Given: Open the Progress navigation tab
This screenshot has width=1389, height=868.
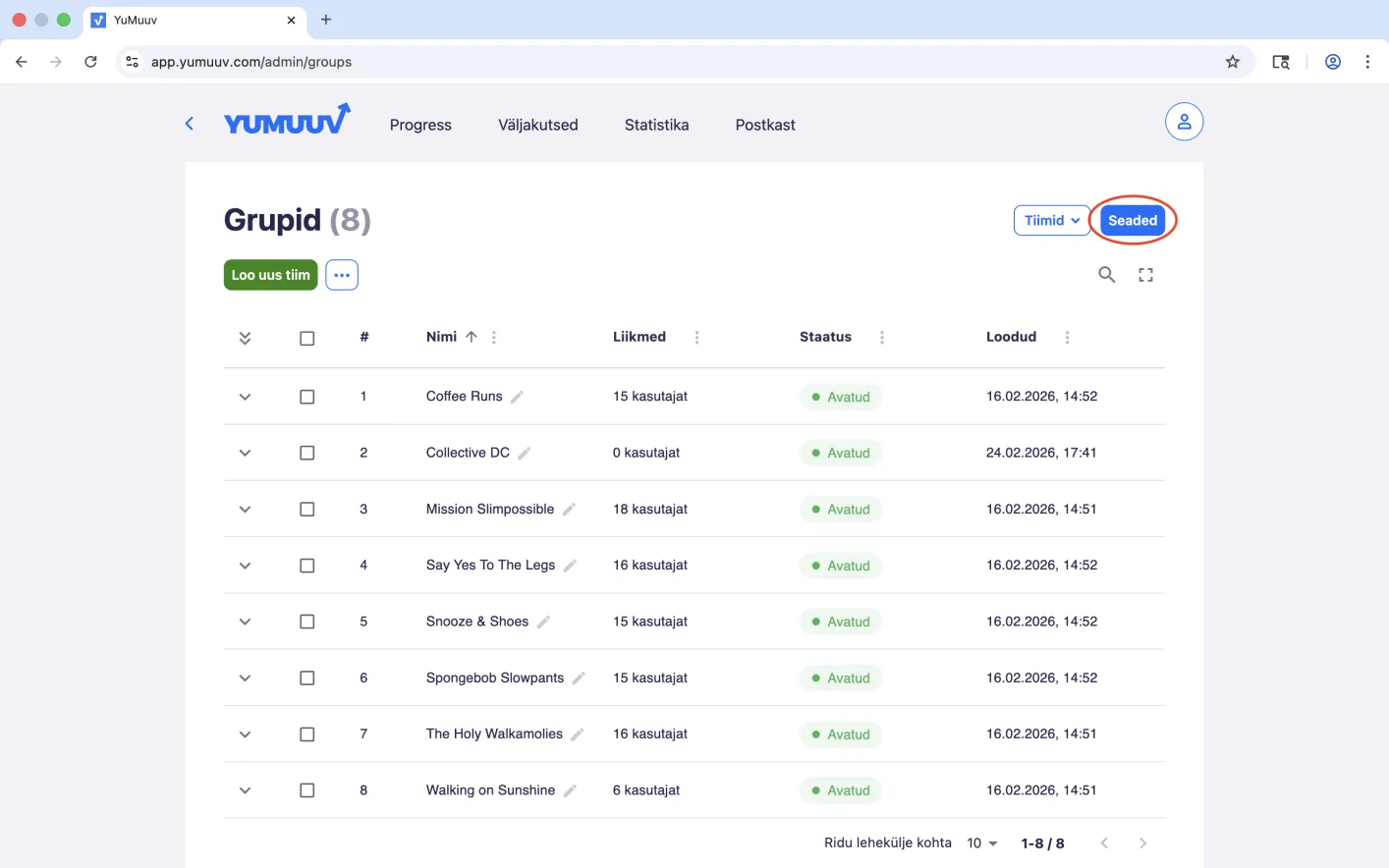Looking at the screenshot, I should (420, 125).
